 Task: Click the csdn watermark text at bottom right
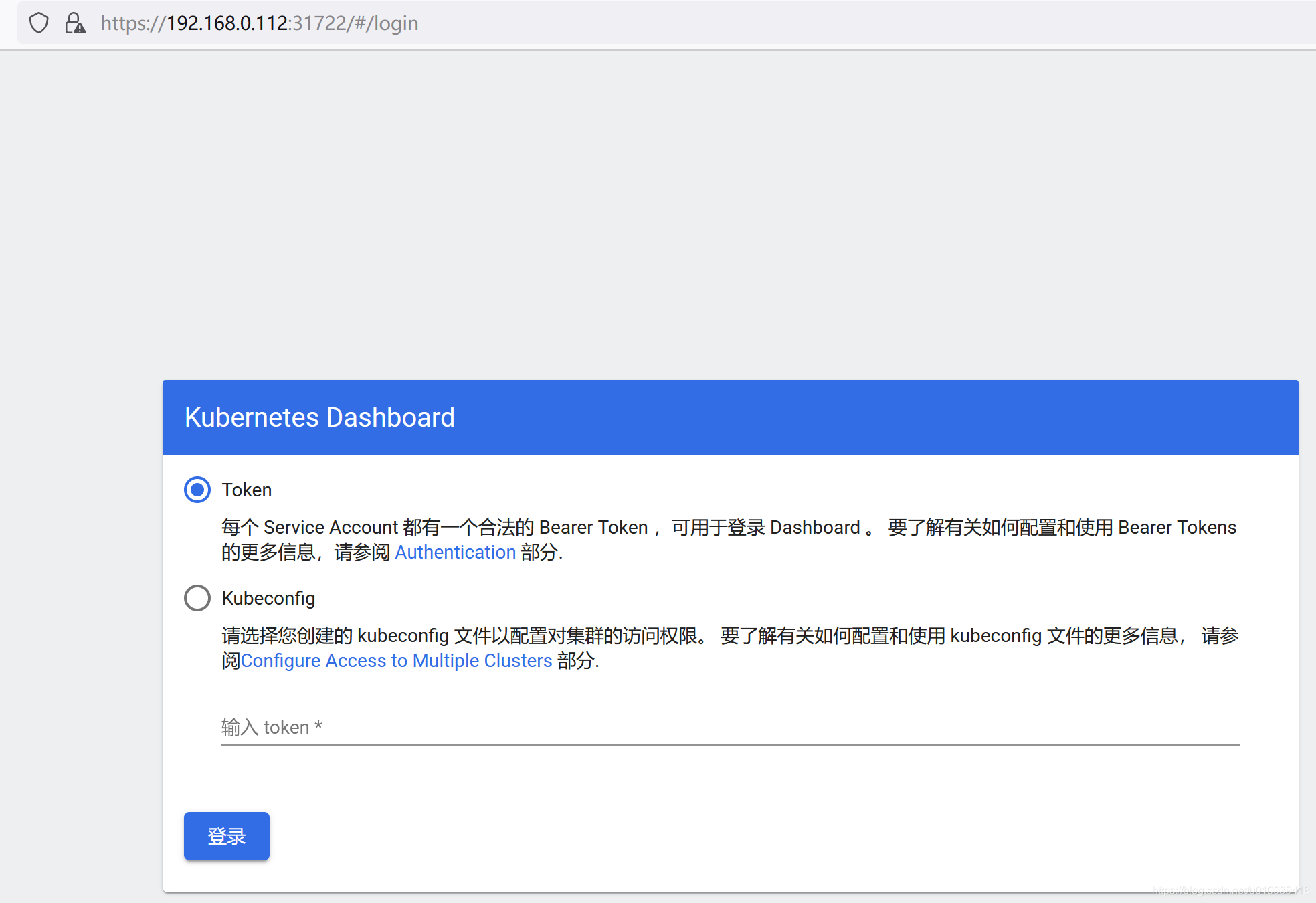tap(1230, 890)
